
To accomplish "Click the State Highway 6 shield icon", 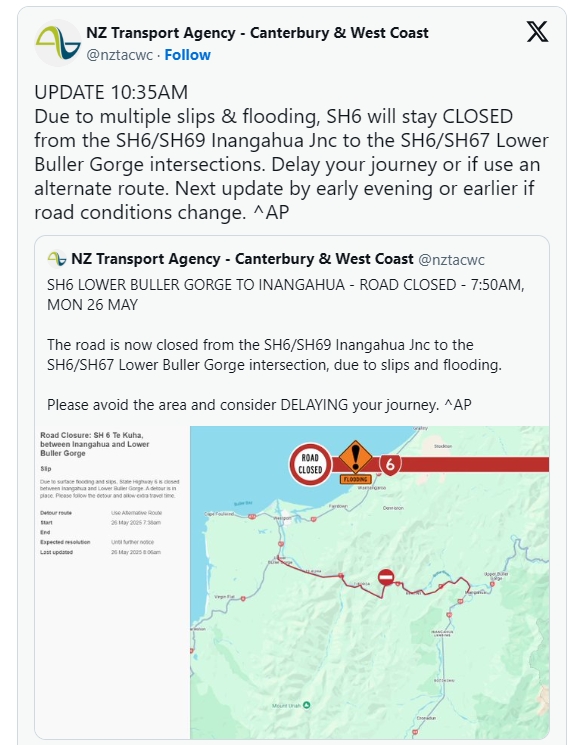I will [390, 464].
